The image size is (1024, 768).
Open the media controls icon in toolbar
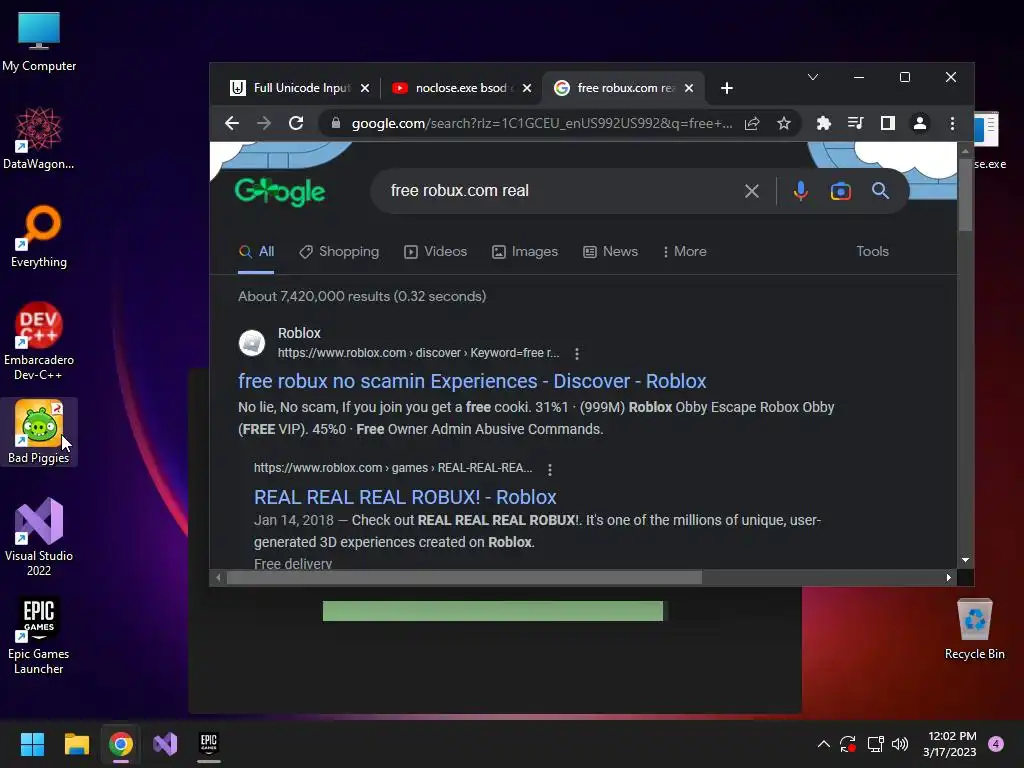click(856, 123)
